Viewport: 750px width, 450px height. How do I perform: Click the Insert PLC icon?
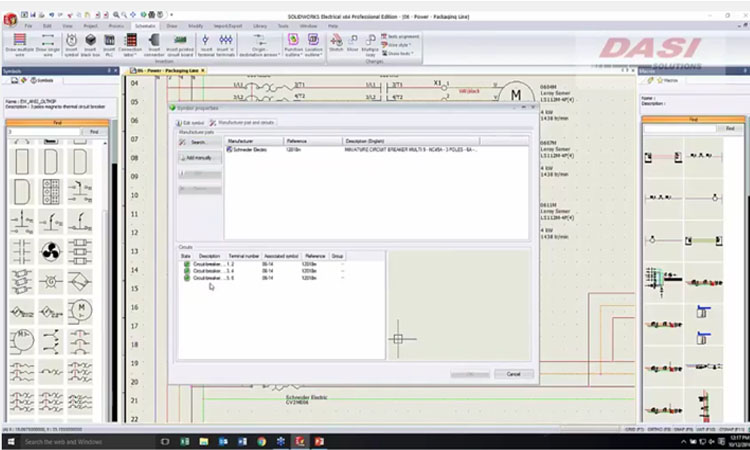tap(109, 43)
